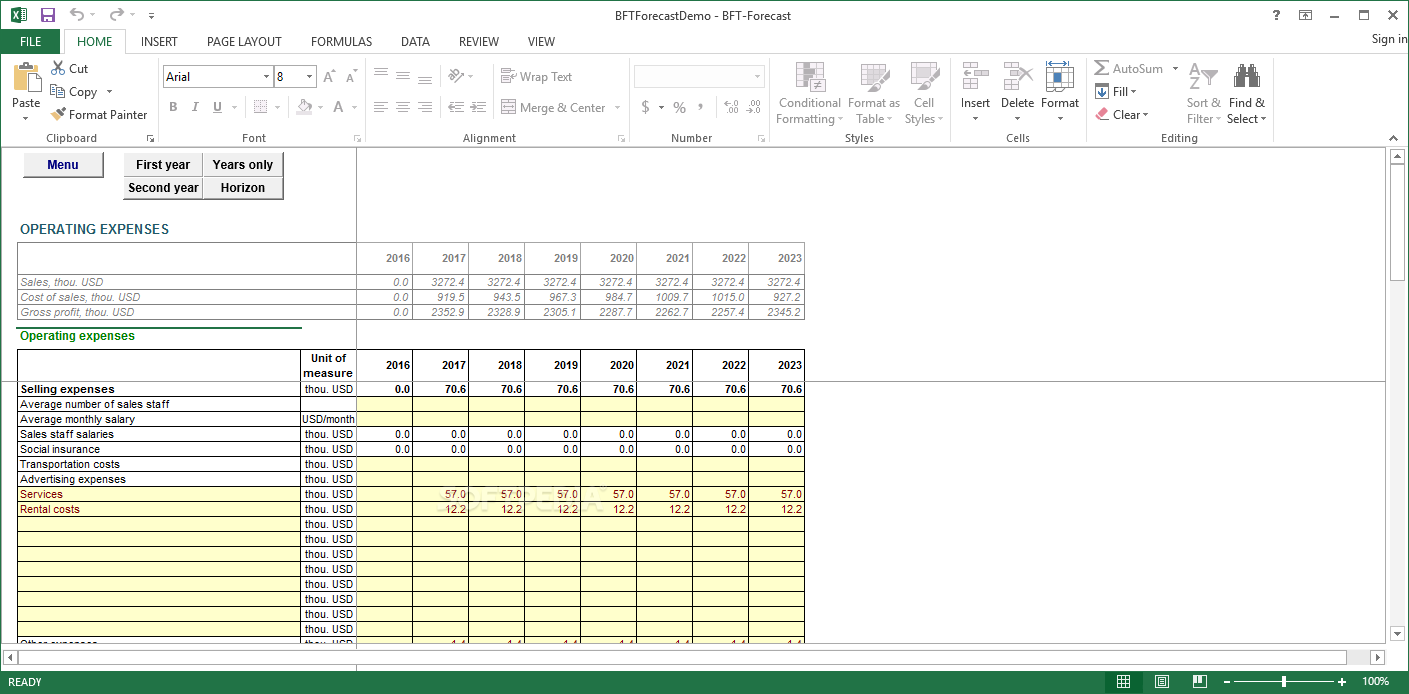This screenshot has width=1409, height=694.
Task: Click the Save icon in quick access toolbar
Action: 48,15
